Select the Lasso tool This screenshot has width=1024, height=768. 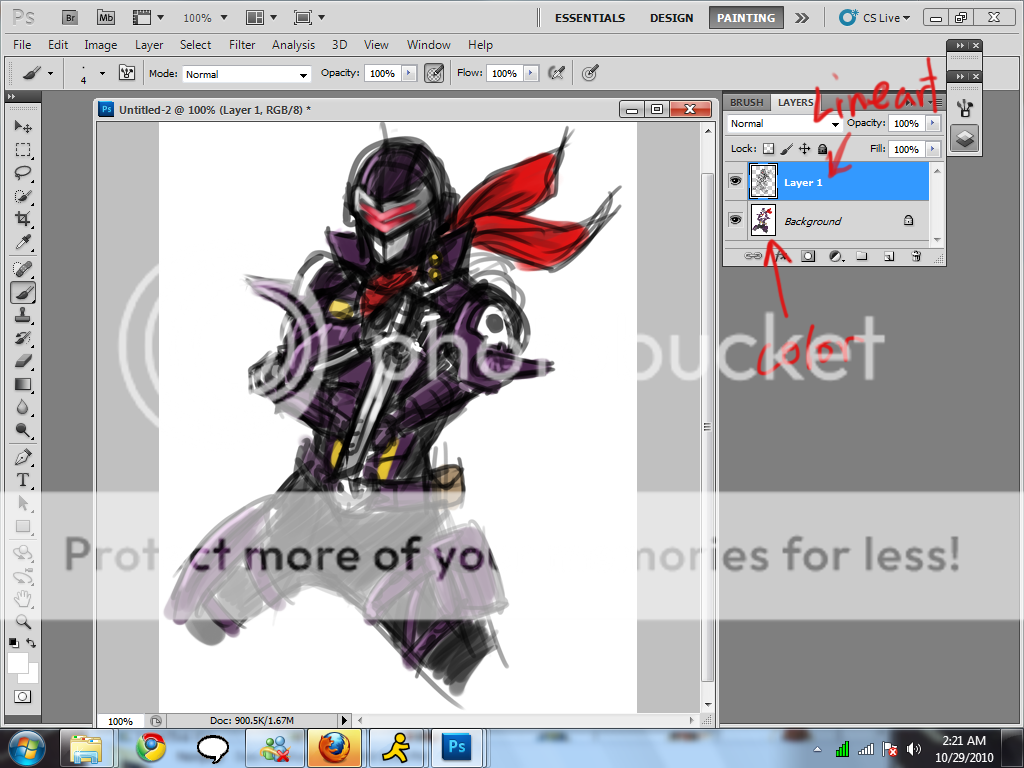(x=22, y=171)
